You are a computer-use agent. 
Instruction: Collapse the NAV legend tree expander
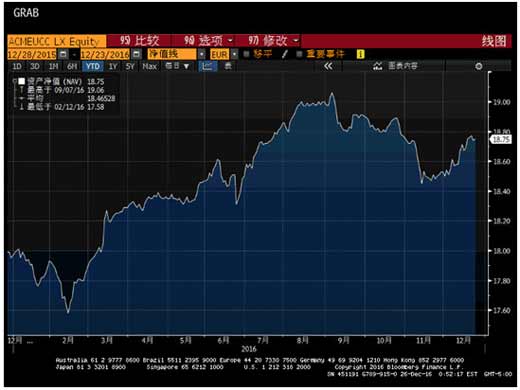(x=14, y=81)
